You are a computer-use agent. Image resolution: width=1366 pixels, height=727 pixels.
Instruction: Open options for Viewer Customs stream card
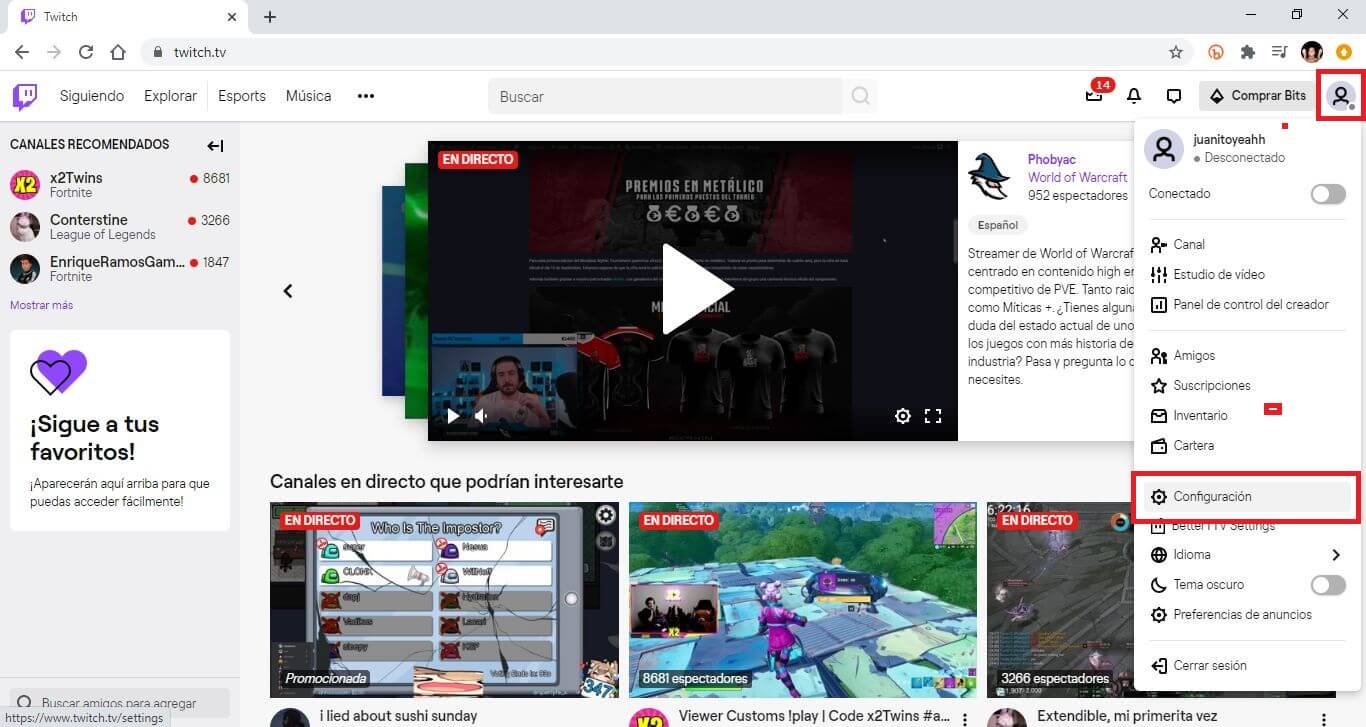964,719
